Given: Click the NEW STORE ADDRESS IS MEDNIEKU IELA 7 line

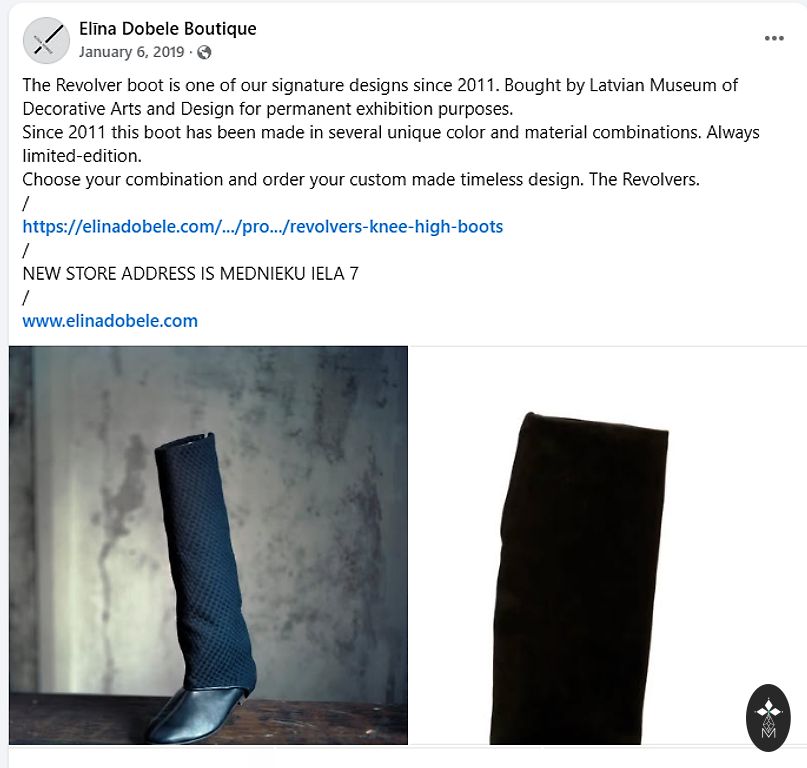Looking at the screenshot, I should tap(190, 274).
